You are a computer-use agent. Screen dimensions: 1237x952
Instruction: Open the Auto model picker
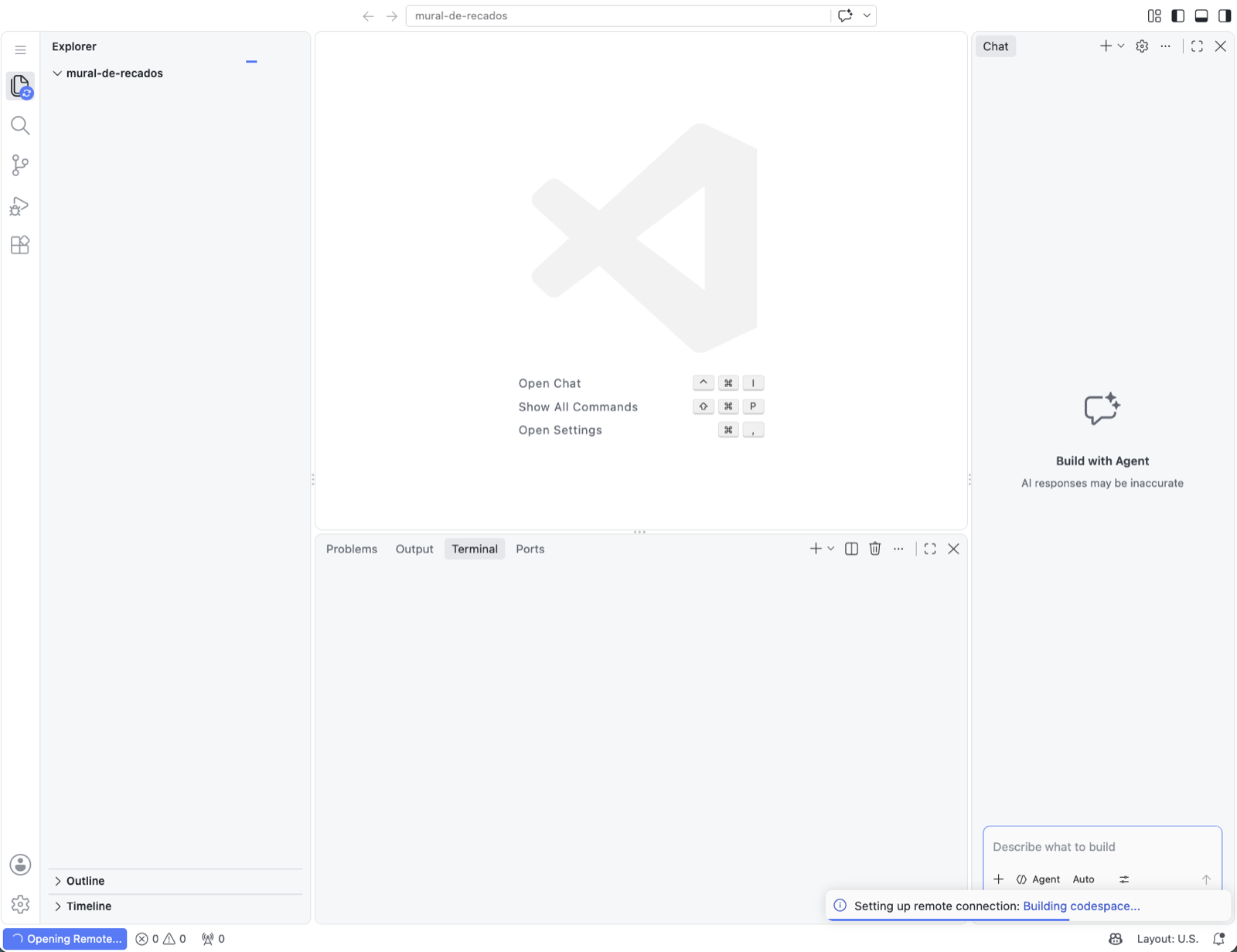[1084, 879]
